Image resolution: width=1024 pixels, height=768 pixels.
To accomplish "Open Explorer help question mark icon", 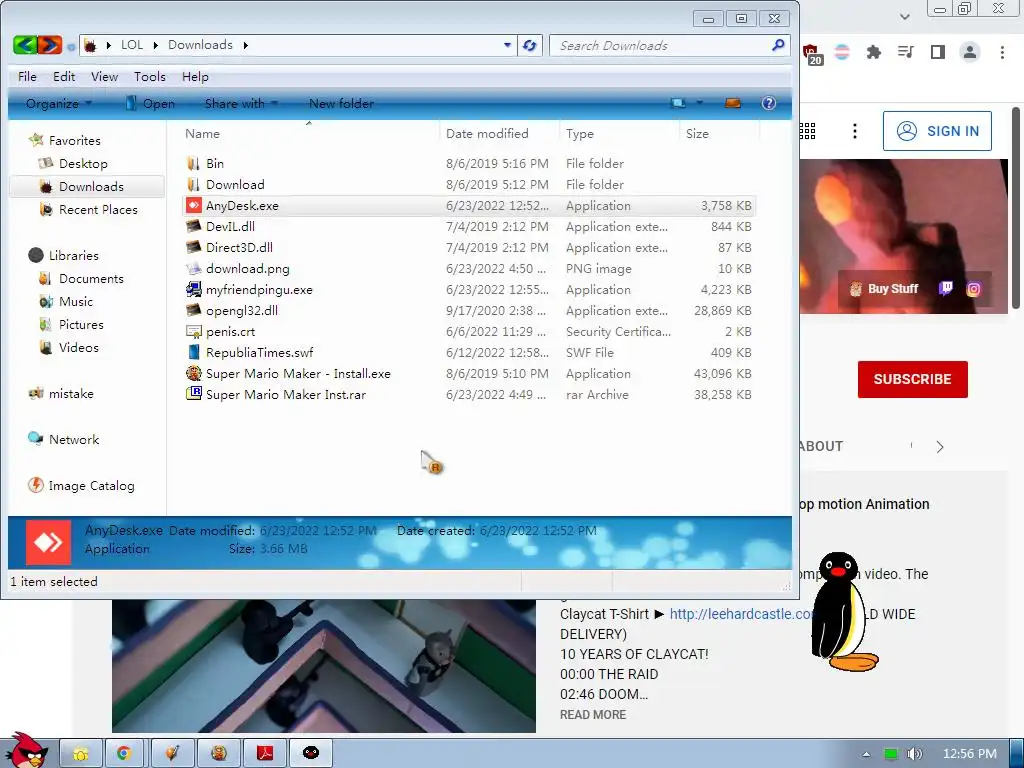I will tap(769, 103).
